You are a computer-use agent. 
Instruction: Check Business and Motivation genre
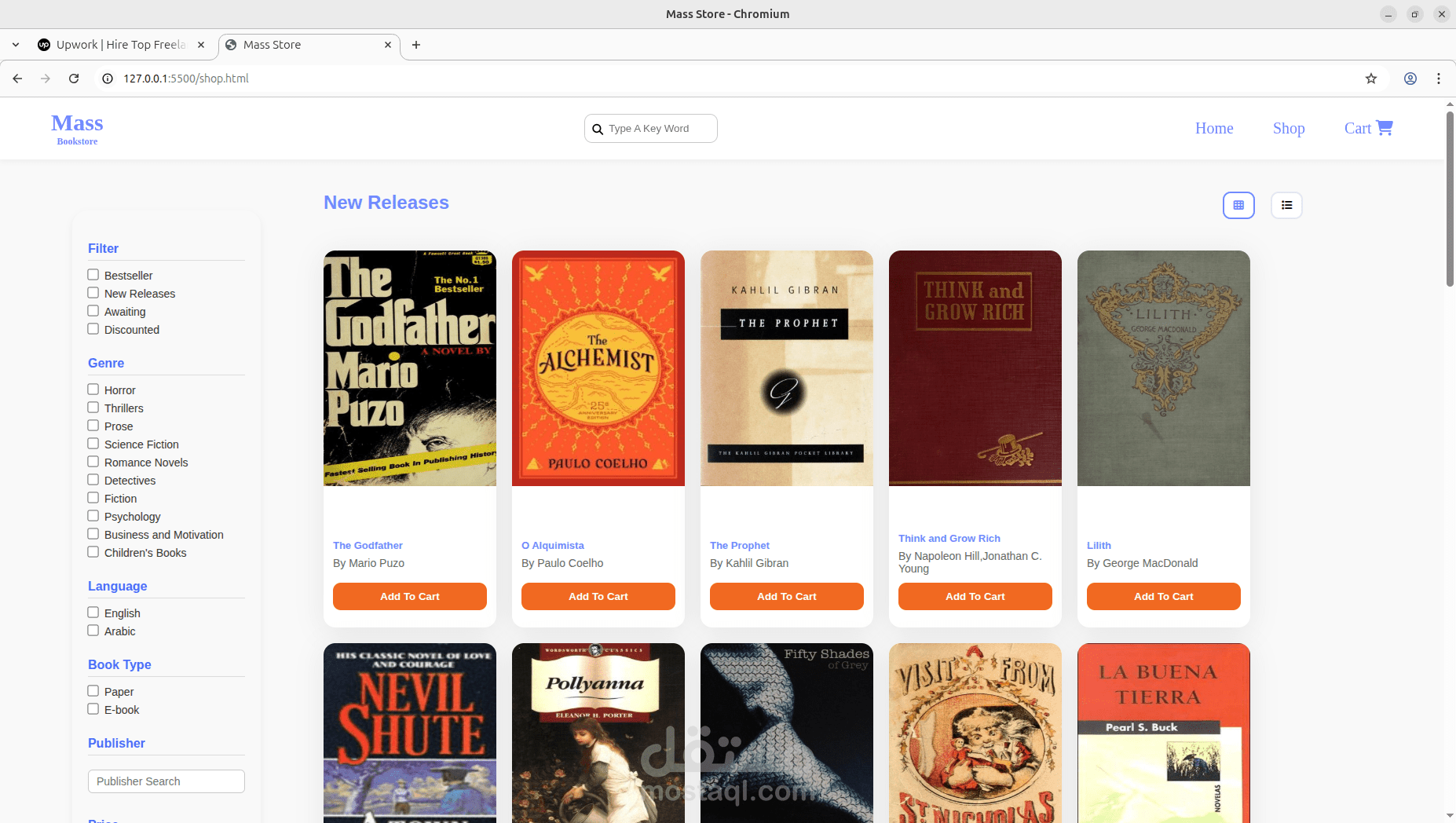tap(93, 534)
